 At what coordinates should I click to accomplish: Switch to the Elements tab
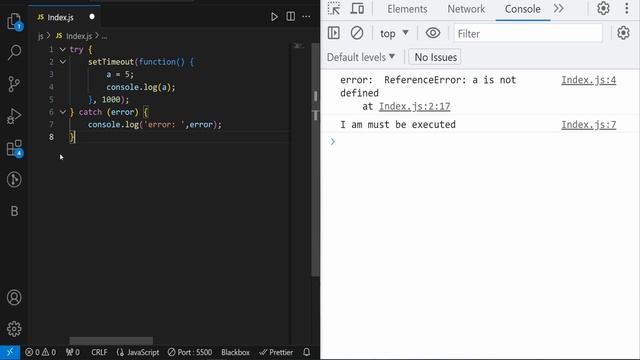(407, 9)
